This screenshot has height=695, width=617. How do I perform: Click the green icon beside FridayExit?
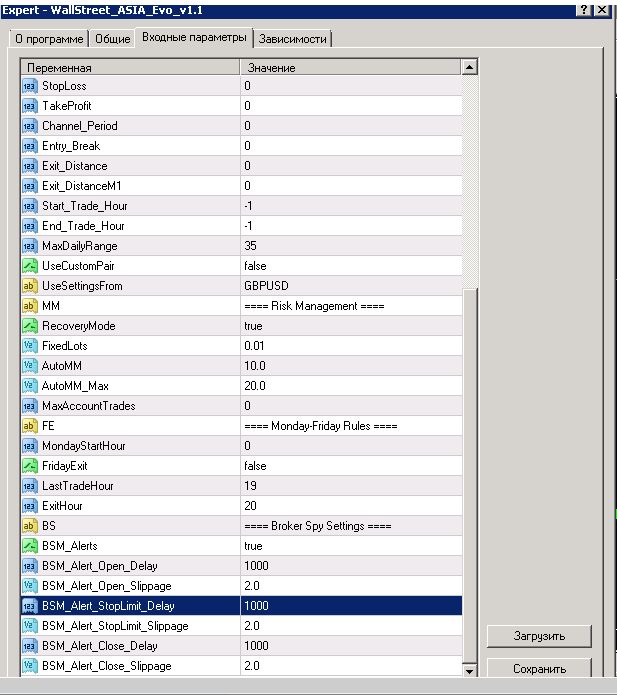coord(30,466)
